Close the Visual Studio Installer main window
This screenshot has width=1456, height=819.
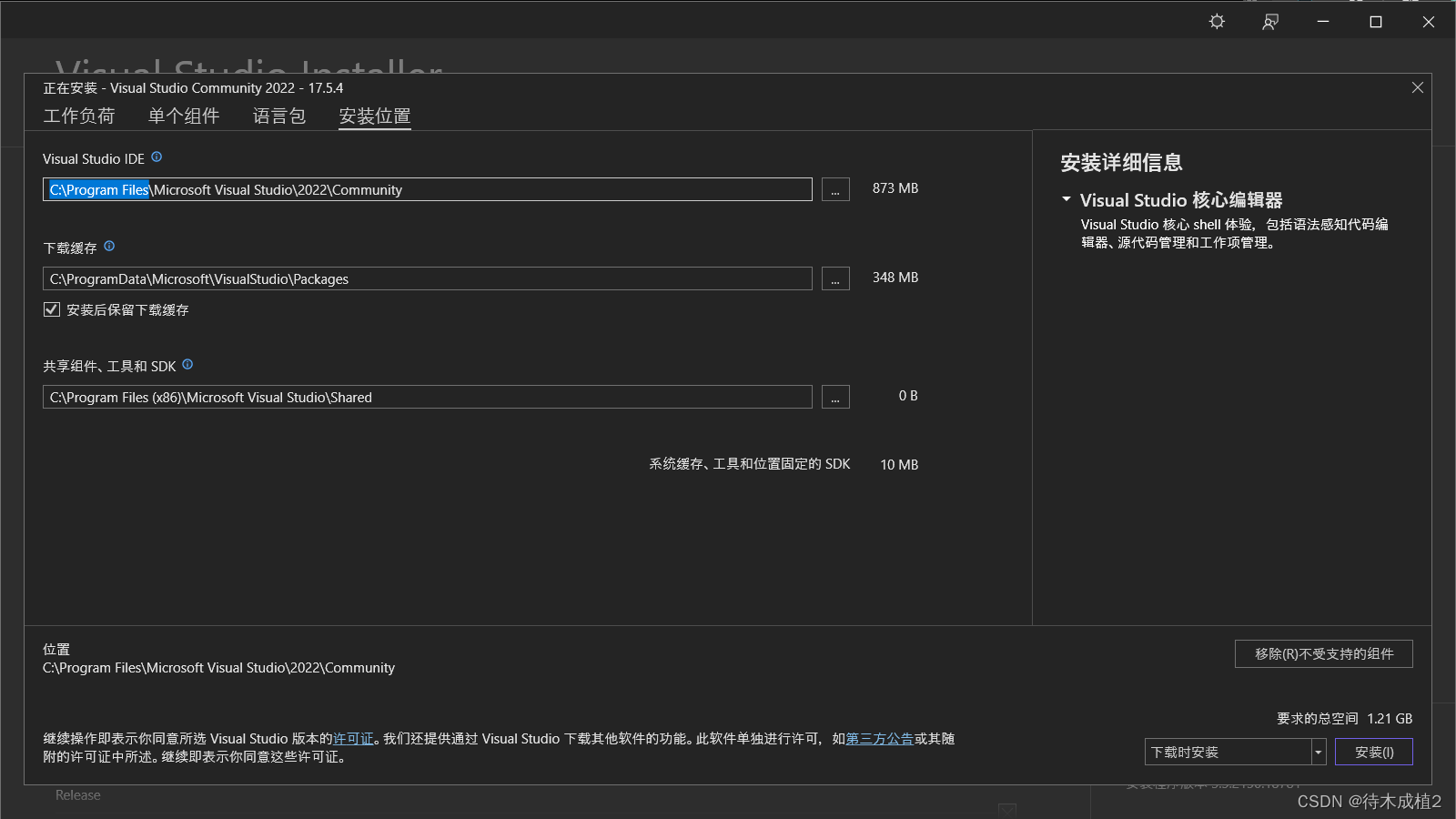pos(1429,22)
